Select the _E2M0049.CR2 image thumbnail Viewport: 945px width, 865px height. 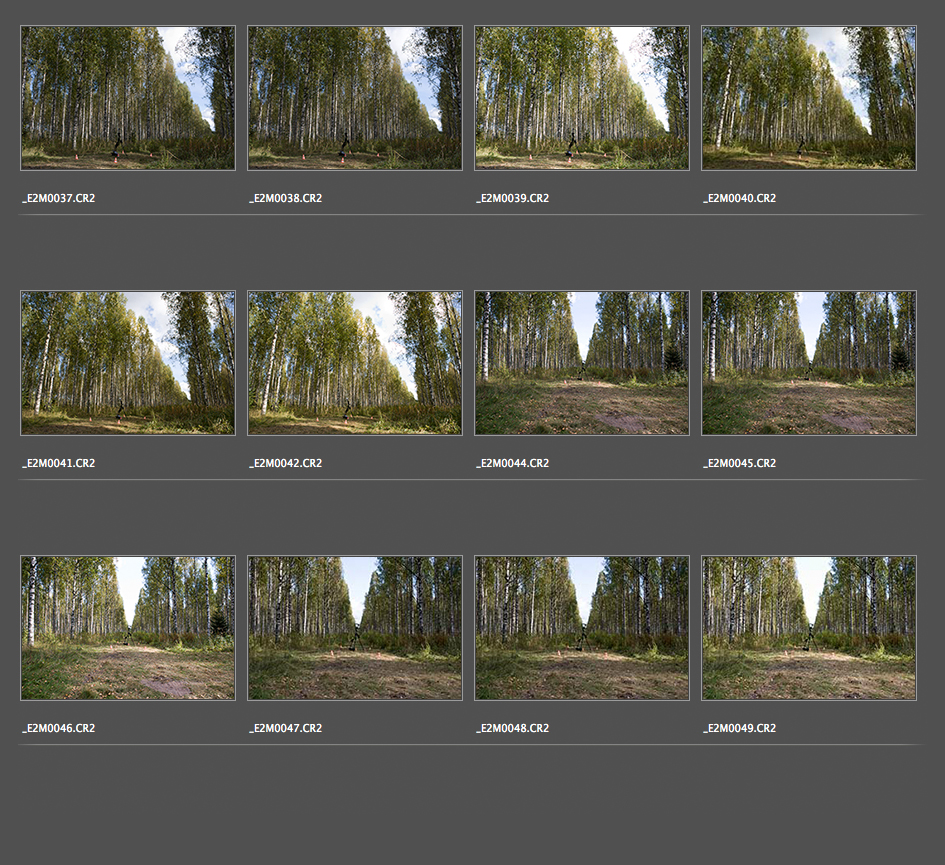(x=809, y=628)
